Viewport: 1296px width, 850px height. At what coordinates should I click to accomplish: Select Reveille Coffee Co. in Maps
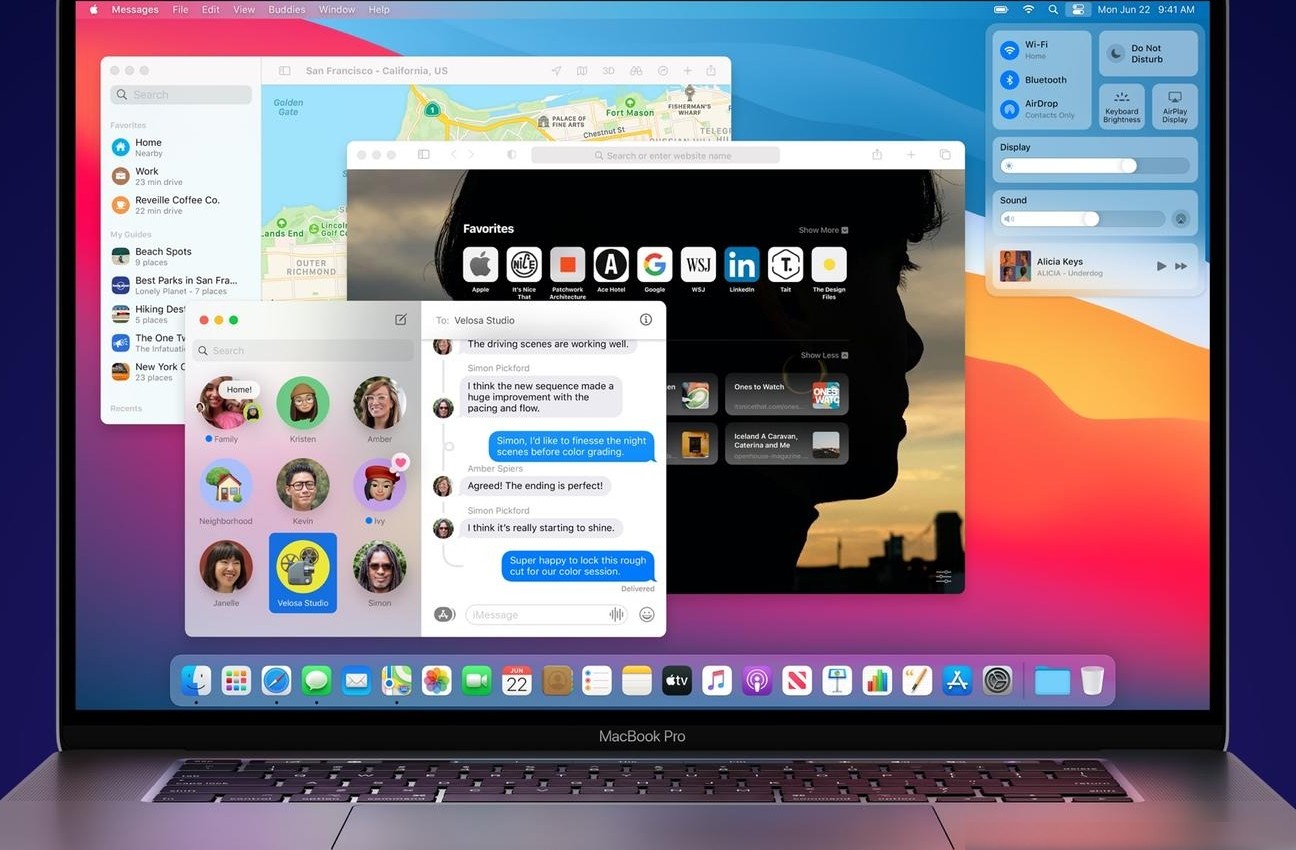pos(181,205)
